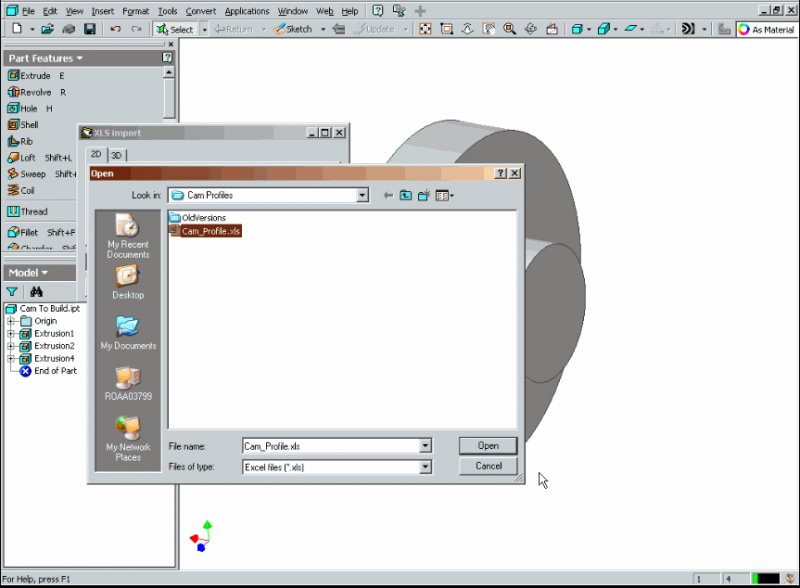Choose the Shell feature tool
Image resolution: width=800 pixels, height=588 pixels.
pyautogui.click(x=23, y=125)
